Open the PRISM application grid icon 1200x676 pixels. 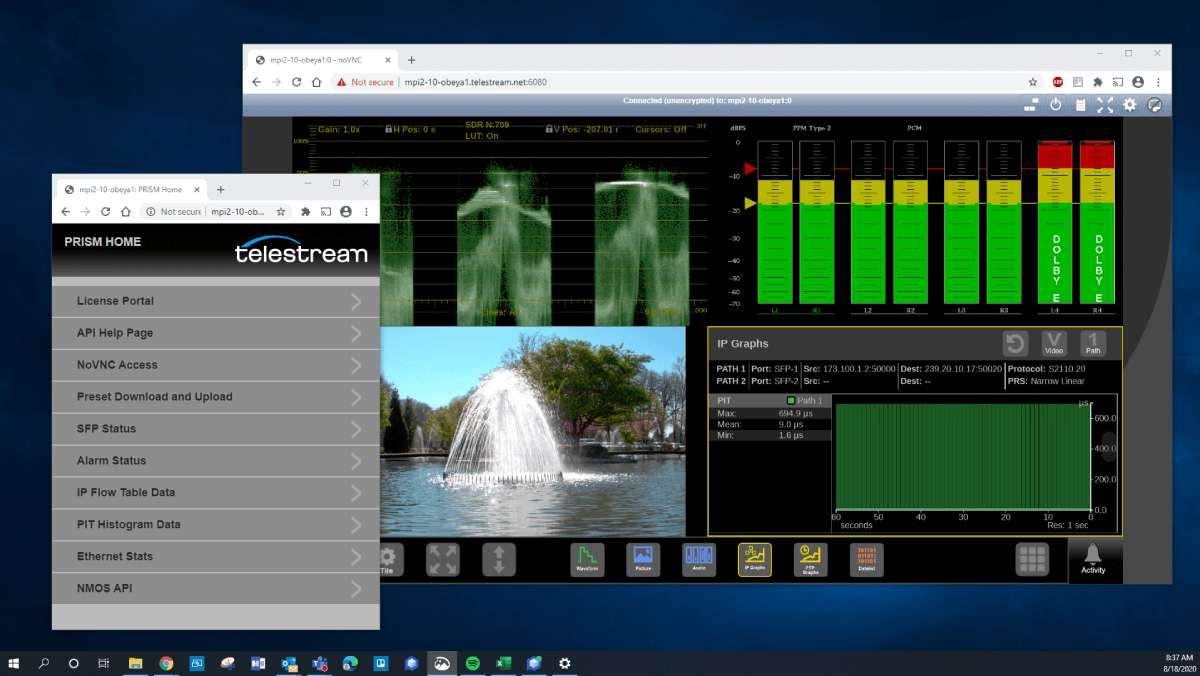(x=1033, y=559)
